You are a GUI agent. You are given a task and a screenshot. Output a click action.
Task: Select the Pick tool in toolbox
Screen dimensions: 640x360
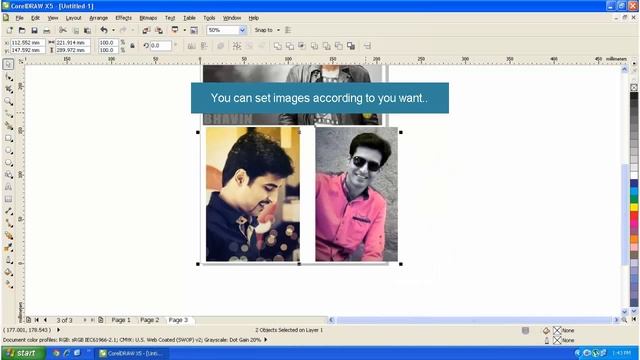(8, 64)
